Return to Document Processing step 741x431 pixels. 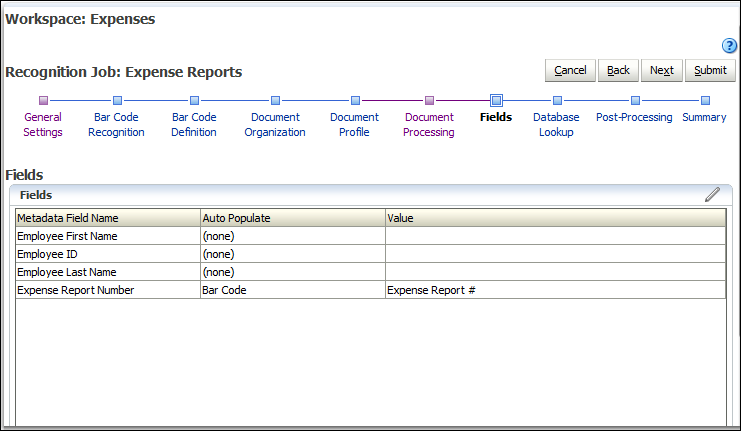point(429,124)
